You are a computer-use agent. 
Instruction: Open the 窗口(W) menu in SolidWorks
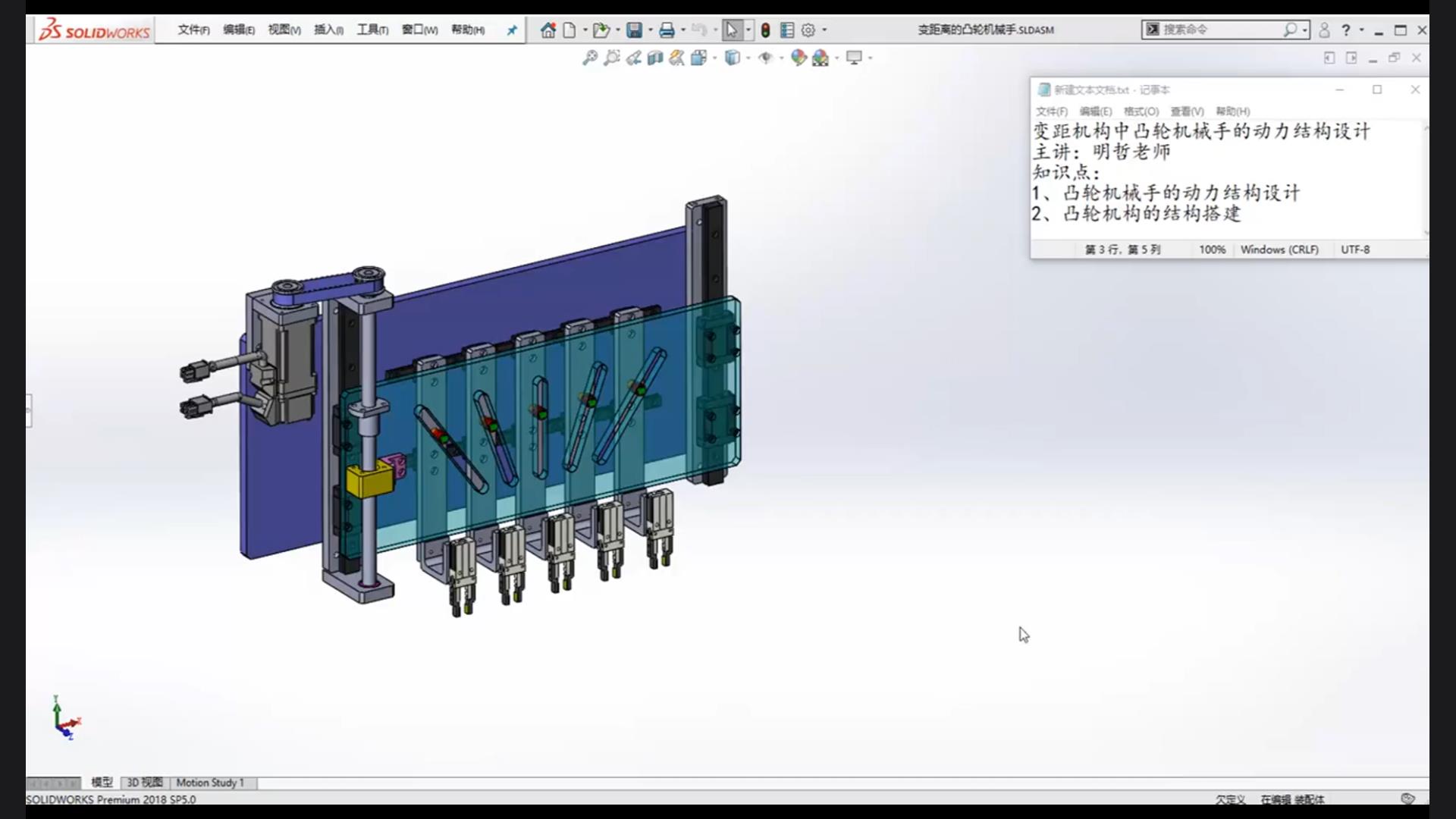click(419, 30)
